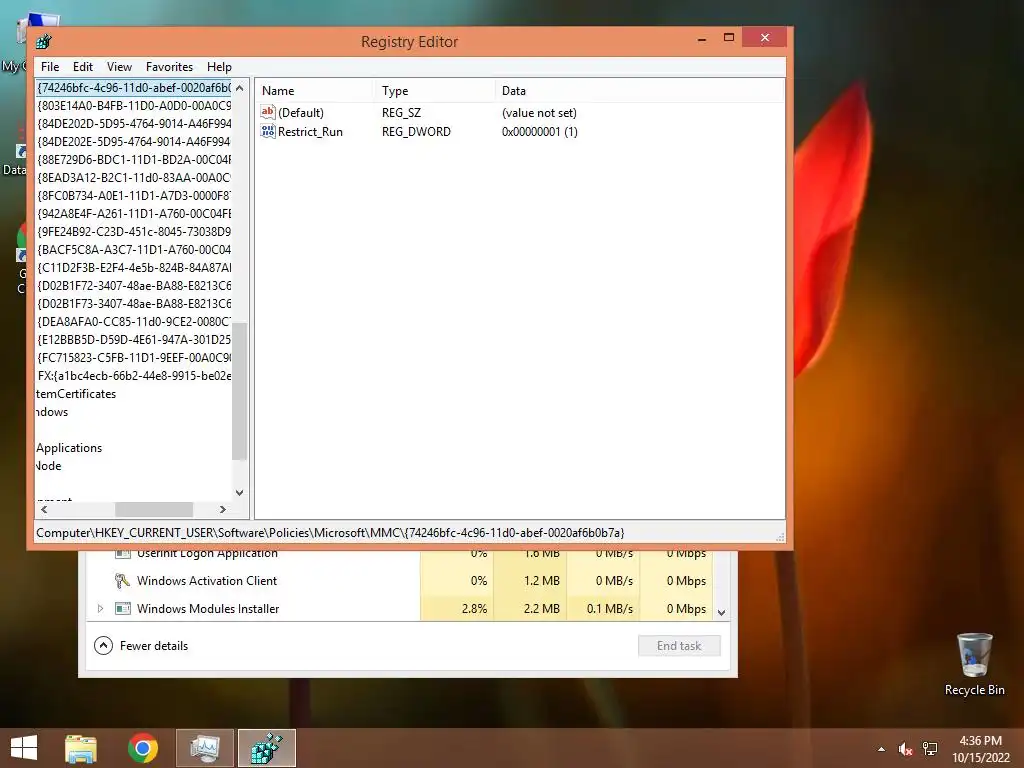This screenshot has width=1024, height=768.
Task: Open File Explorer from the taskbar
Action: click(81, 748)
